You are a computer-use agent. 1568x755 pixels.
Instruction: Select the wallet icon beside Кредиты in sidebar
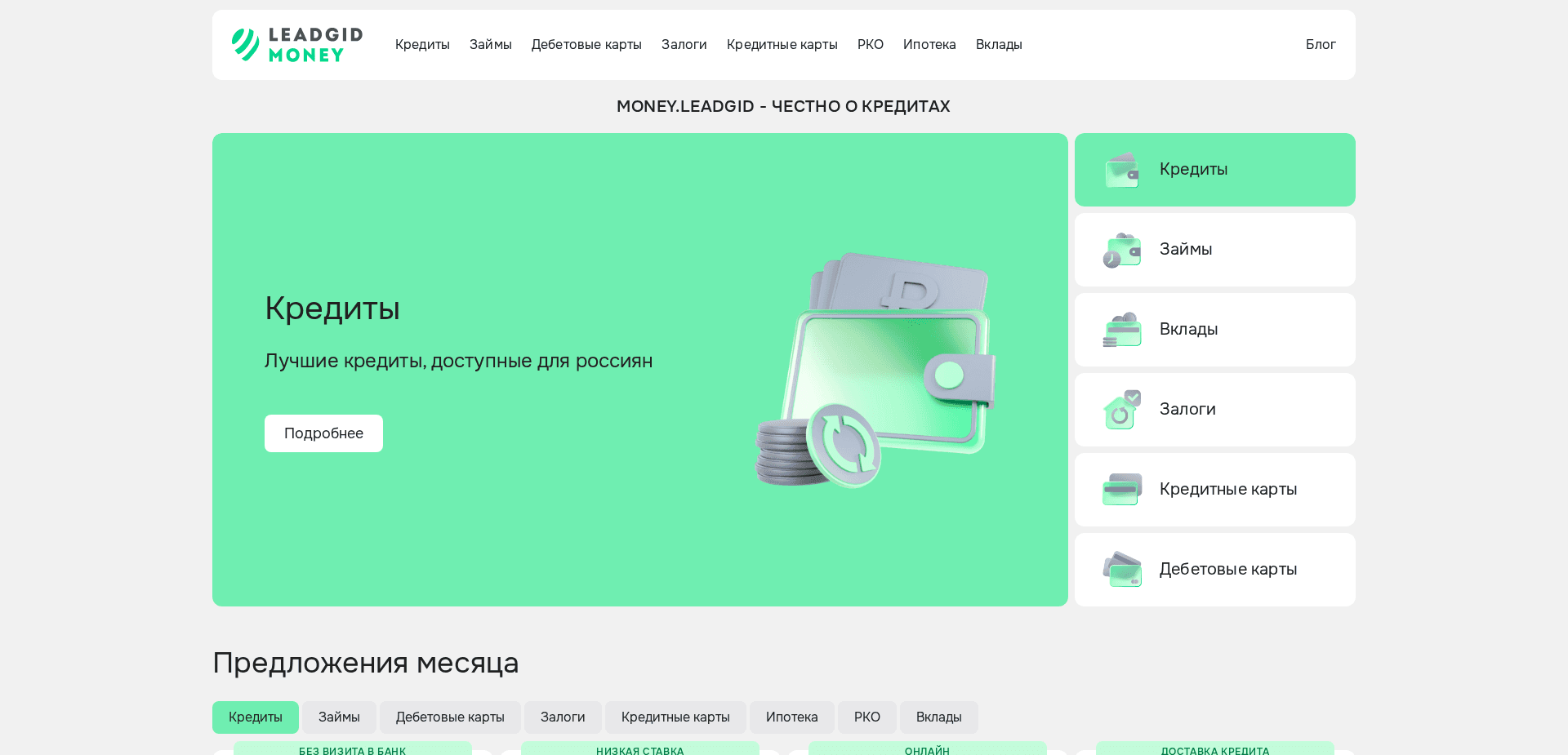pos(1122,170)
